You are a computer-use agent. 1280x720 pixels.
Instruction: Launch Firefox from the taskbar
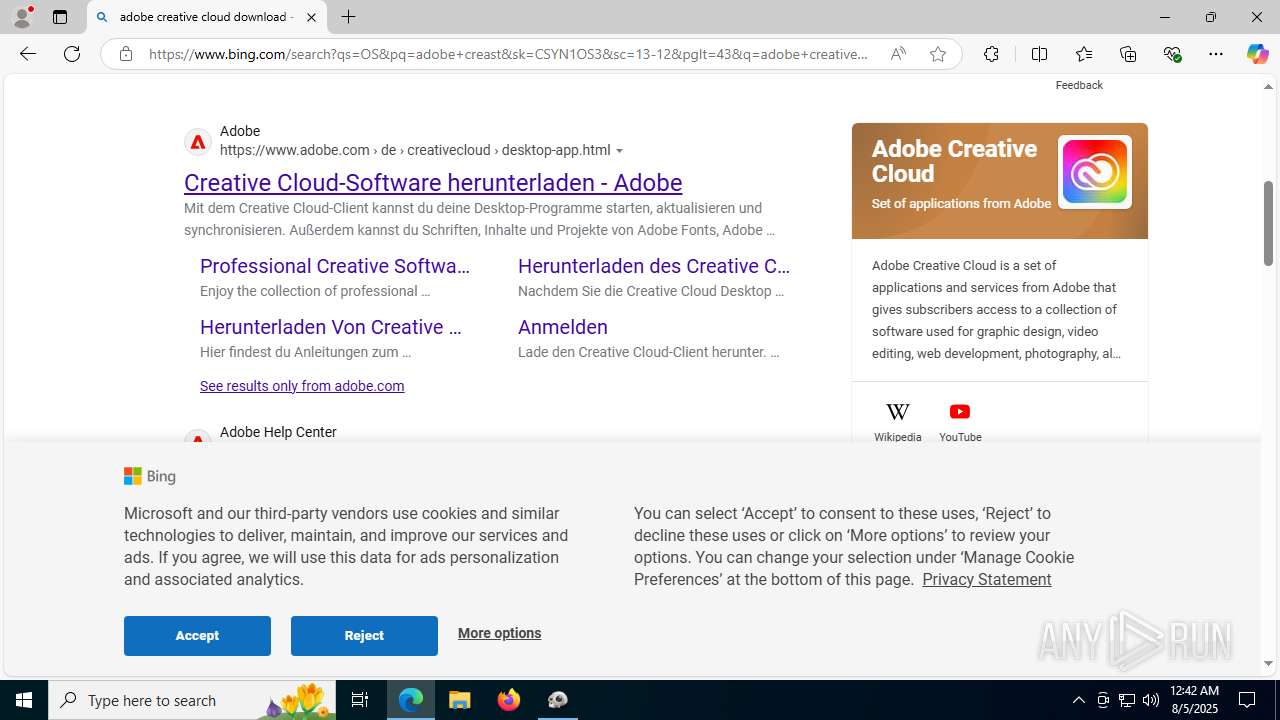pyautogui.click(x=509, y=700)
